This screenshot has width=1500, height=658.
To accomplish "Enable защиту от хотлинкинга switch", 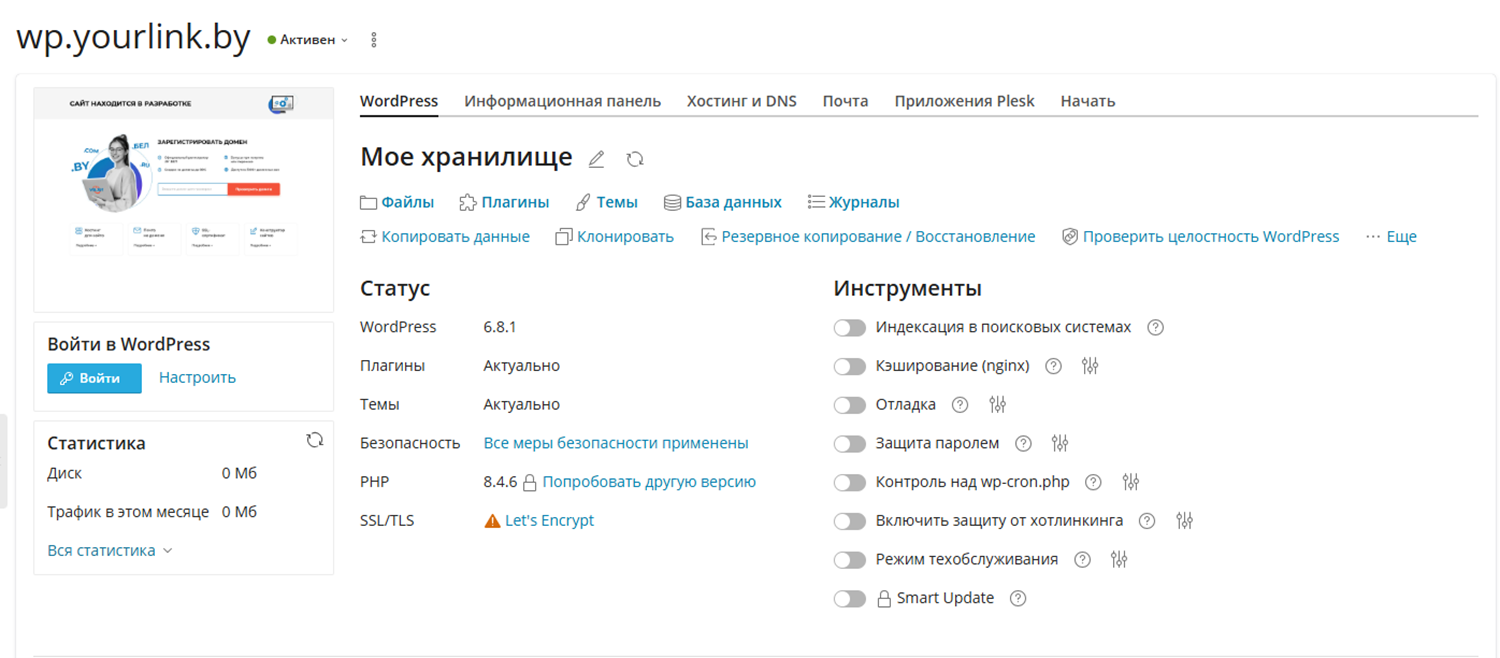I will (850, 521).
